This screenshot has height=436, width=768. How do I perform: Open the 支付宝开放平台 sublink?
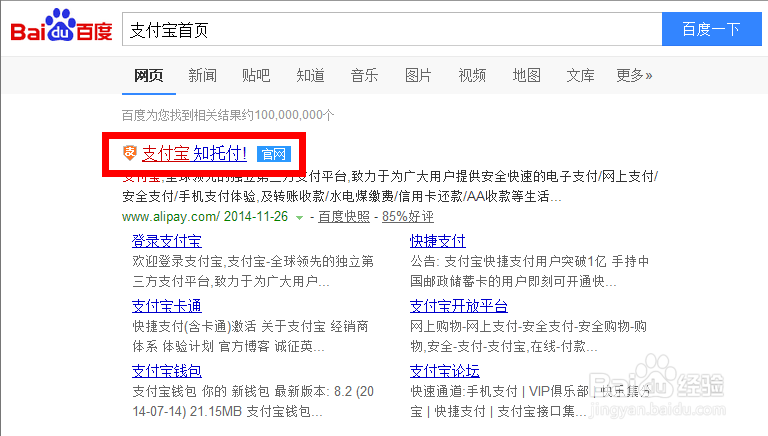[x=459, y=306]
